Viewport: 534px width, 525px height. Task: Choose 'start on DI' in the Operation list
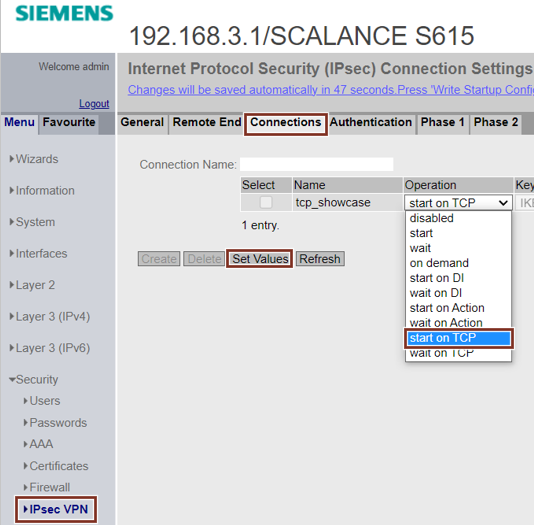(458, 278)
